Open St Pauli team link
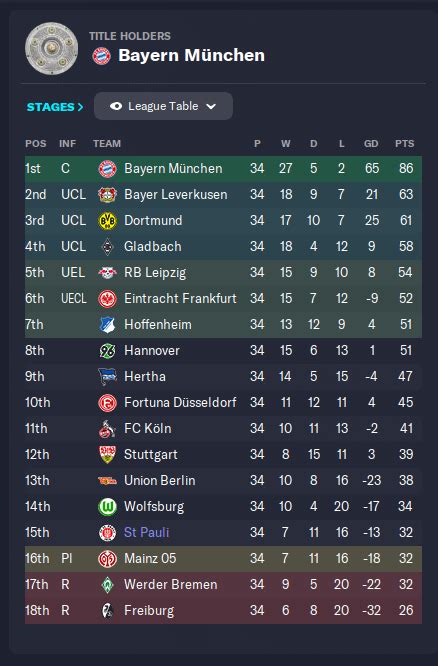 tap(147, 532)
